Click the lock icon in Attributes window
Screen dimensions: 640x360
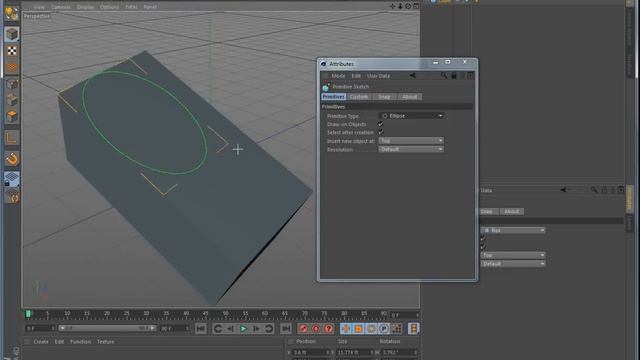(453, 76)
